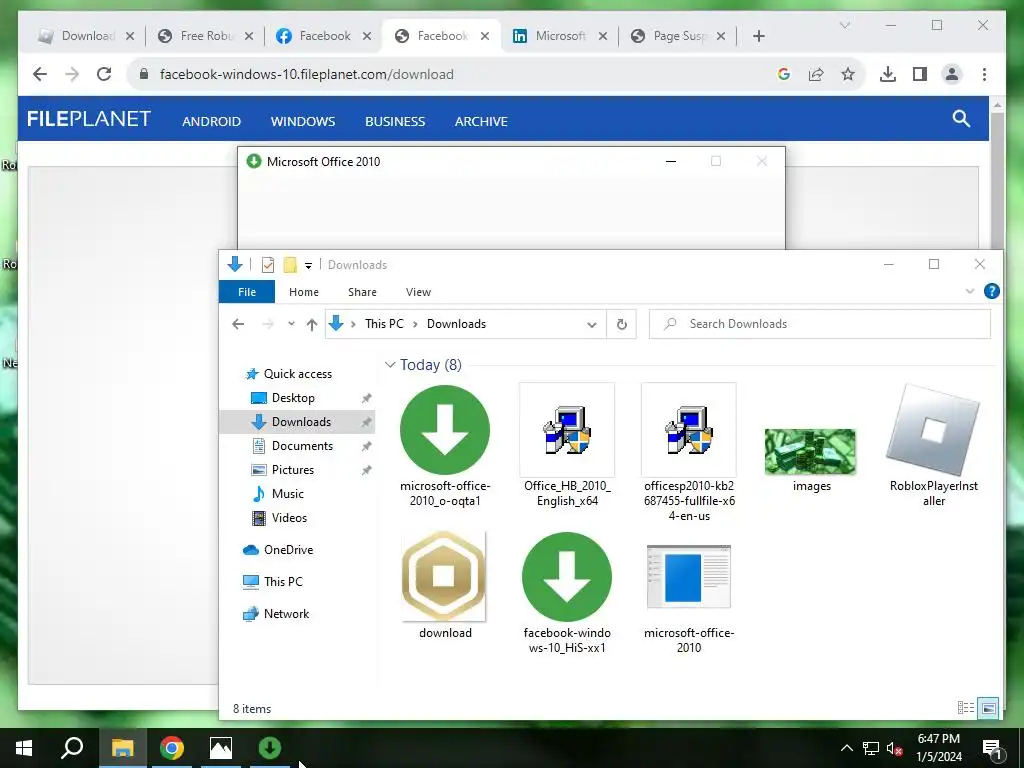
Task: Switch to Microsoft LinkedIn browser tab
Action: click(560, 36)
